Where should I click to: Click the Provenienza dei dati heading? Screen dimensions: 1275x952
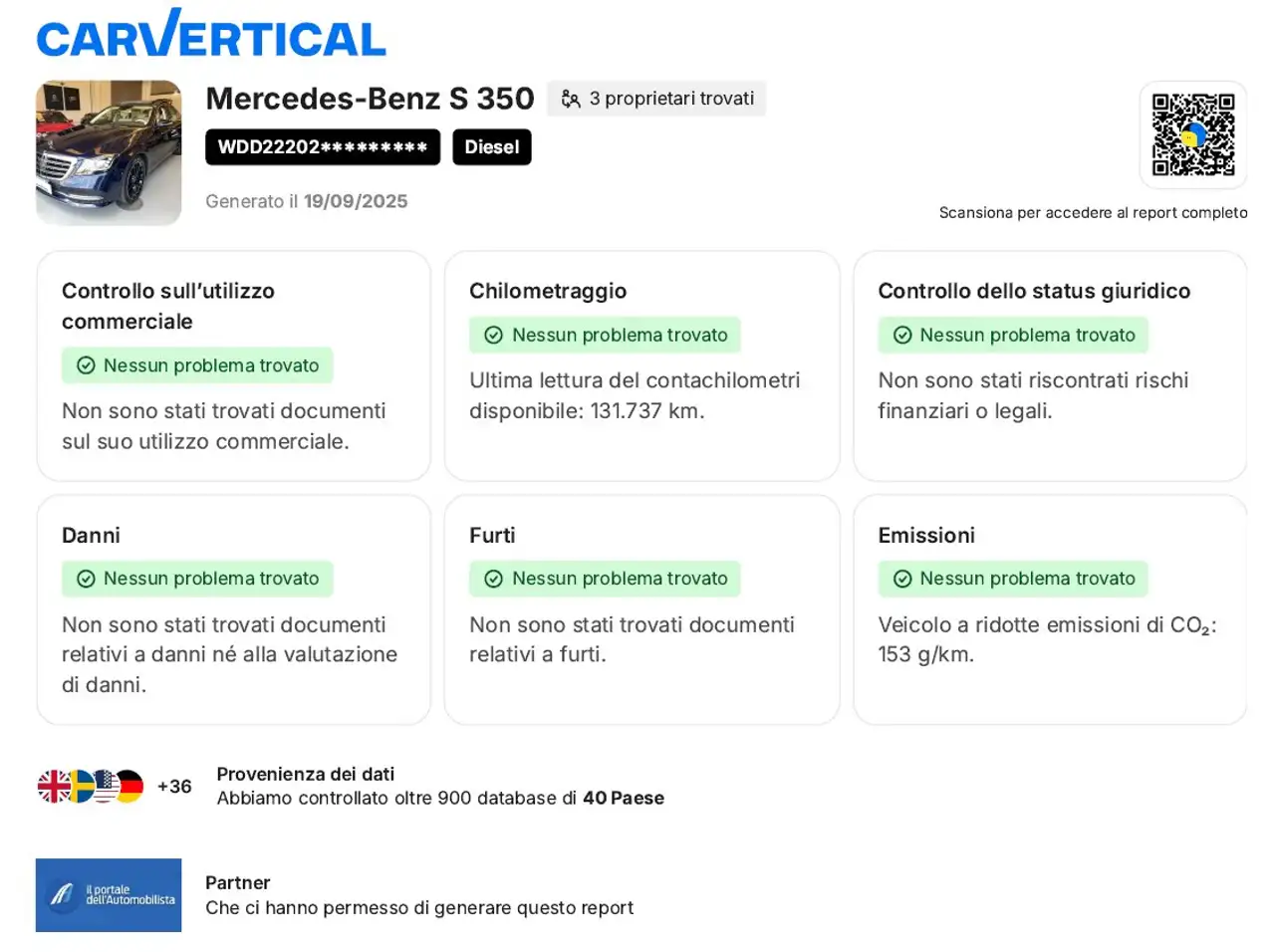[306, 774]
